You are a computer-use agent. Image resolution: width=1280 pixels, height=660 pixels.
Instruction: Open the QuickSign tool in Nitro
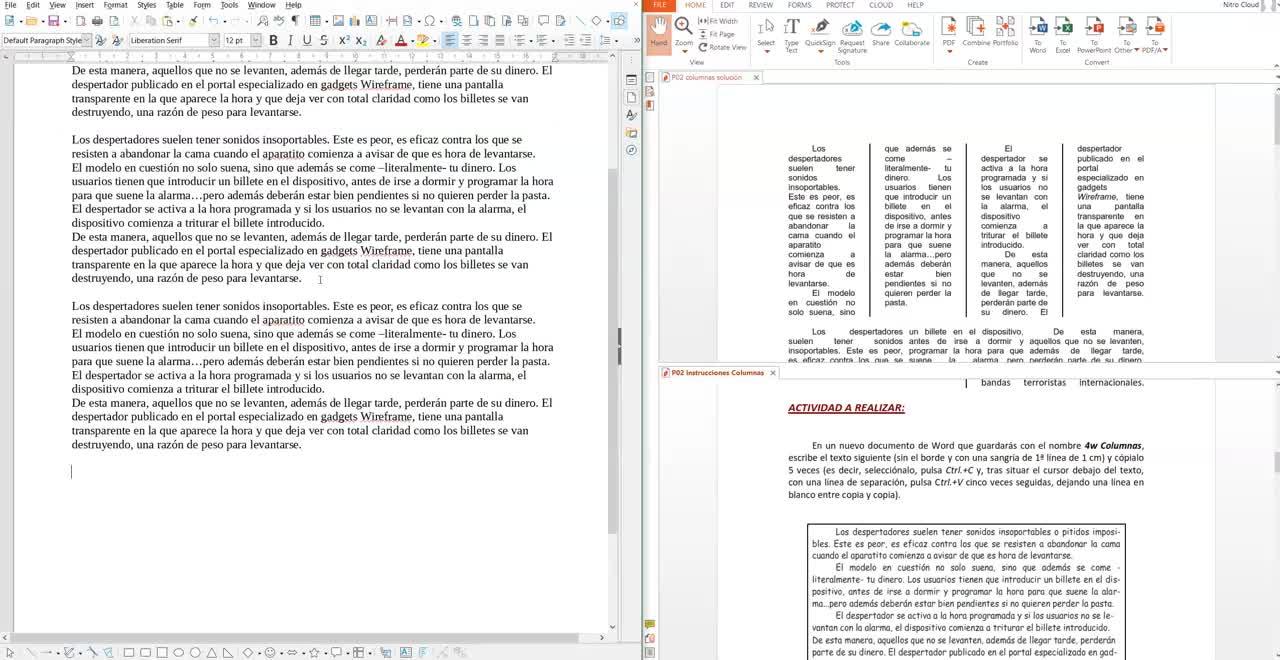[x=820, y=33]
